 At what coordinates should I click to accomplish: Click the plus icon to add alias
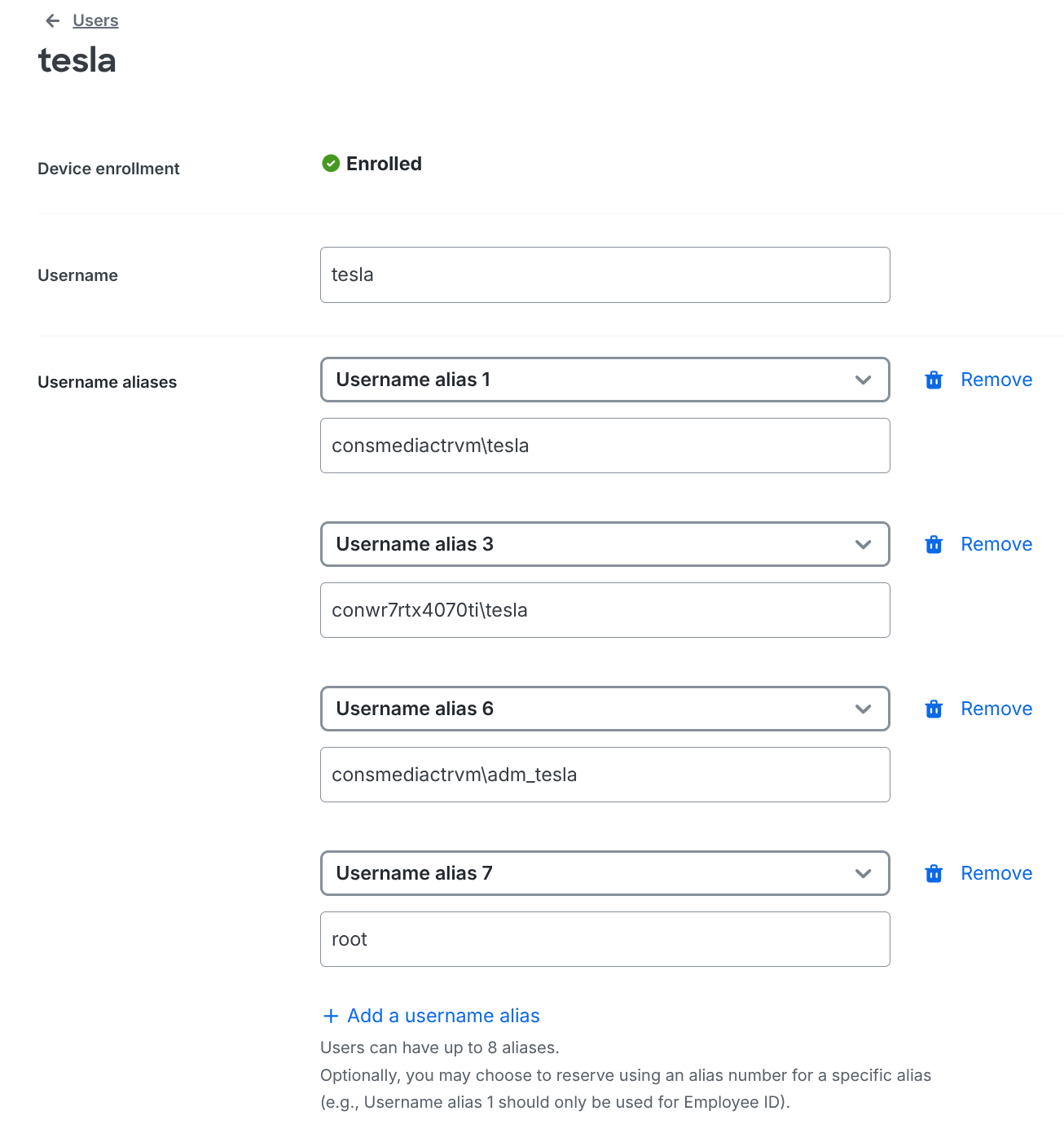(331, 1016)
